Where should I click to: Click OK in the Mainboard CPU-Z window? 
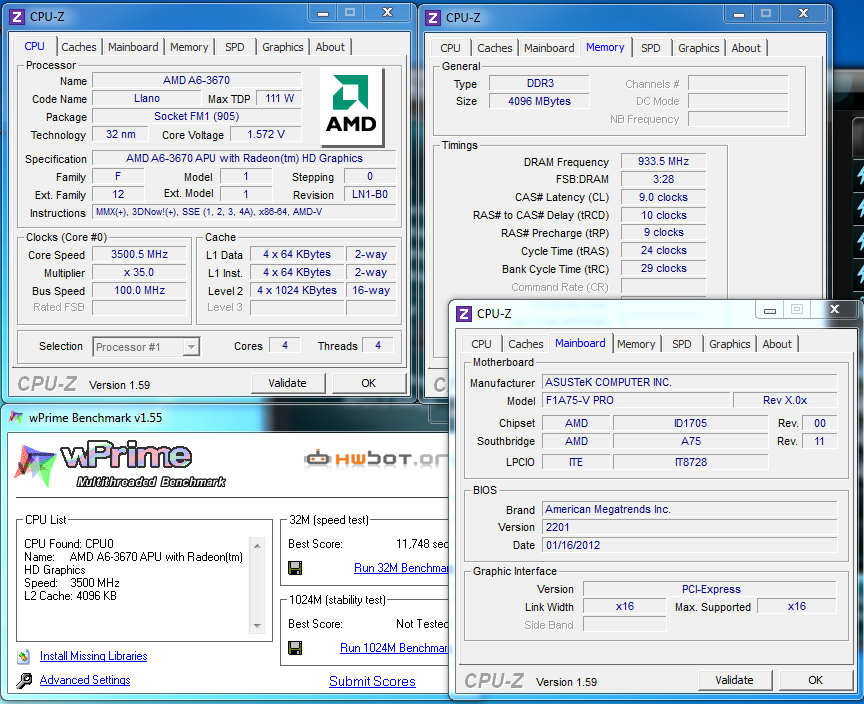(816, 680)
